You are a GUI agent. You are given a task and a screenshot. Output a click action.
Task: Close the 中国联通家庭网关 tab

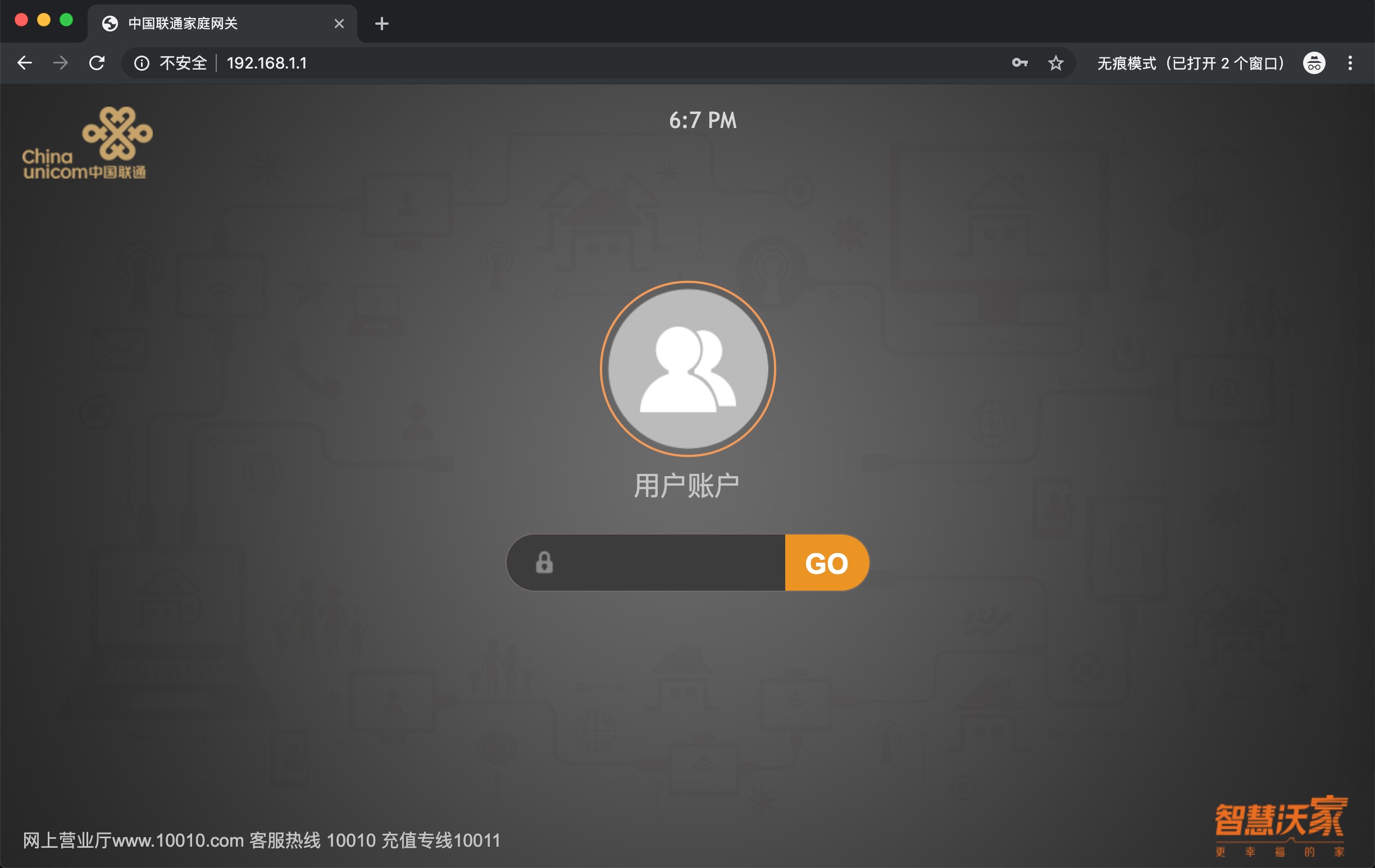339,24
